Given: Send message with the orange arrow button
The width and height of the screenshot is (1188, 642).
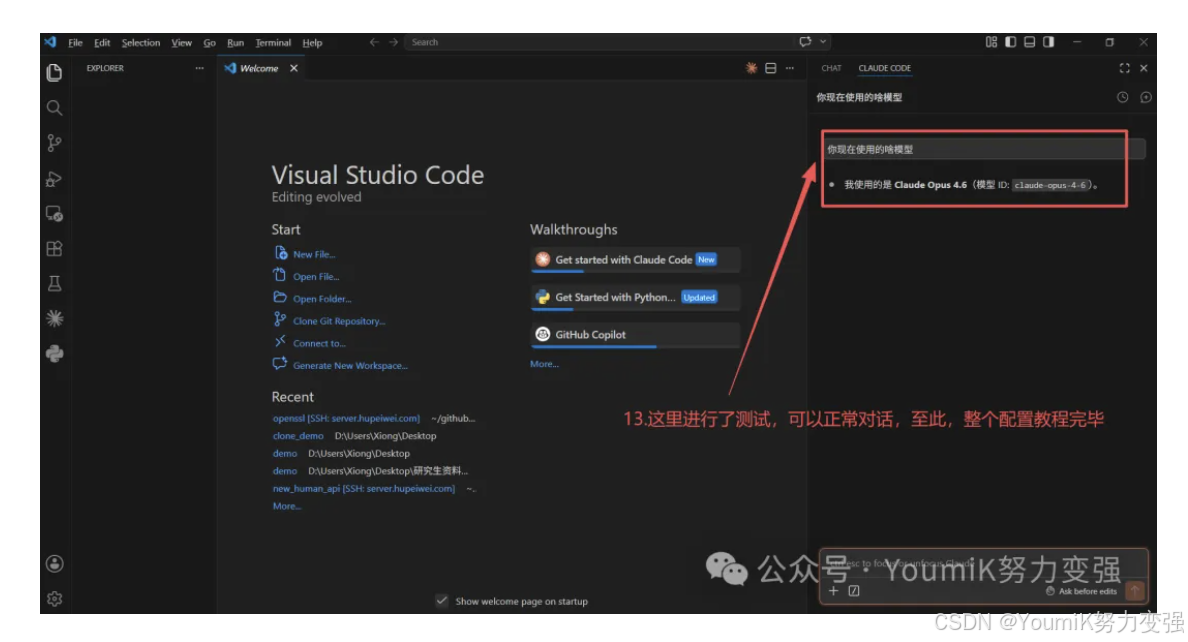Looking at the screenshot, I should pyautogui.click(x=1134, y=590).
